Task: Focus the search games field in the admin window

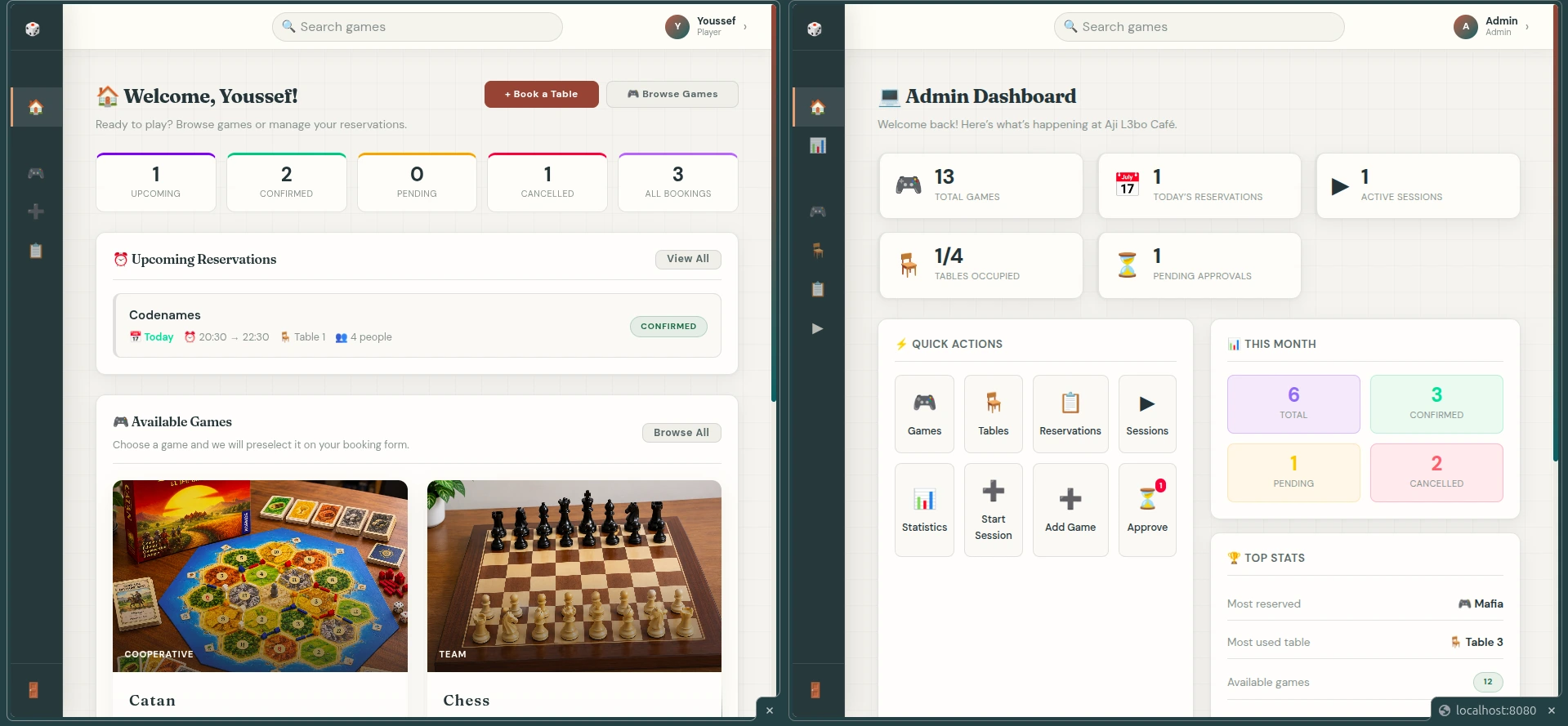Action: point(1199,27)
